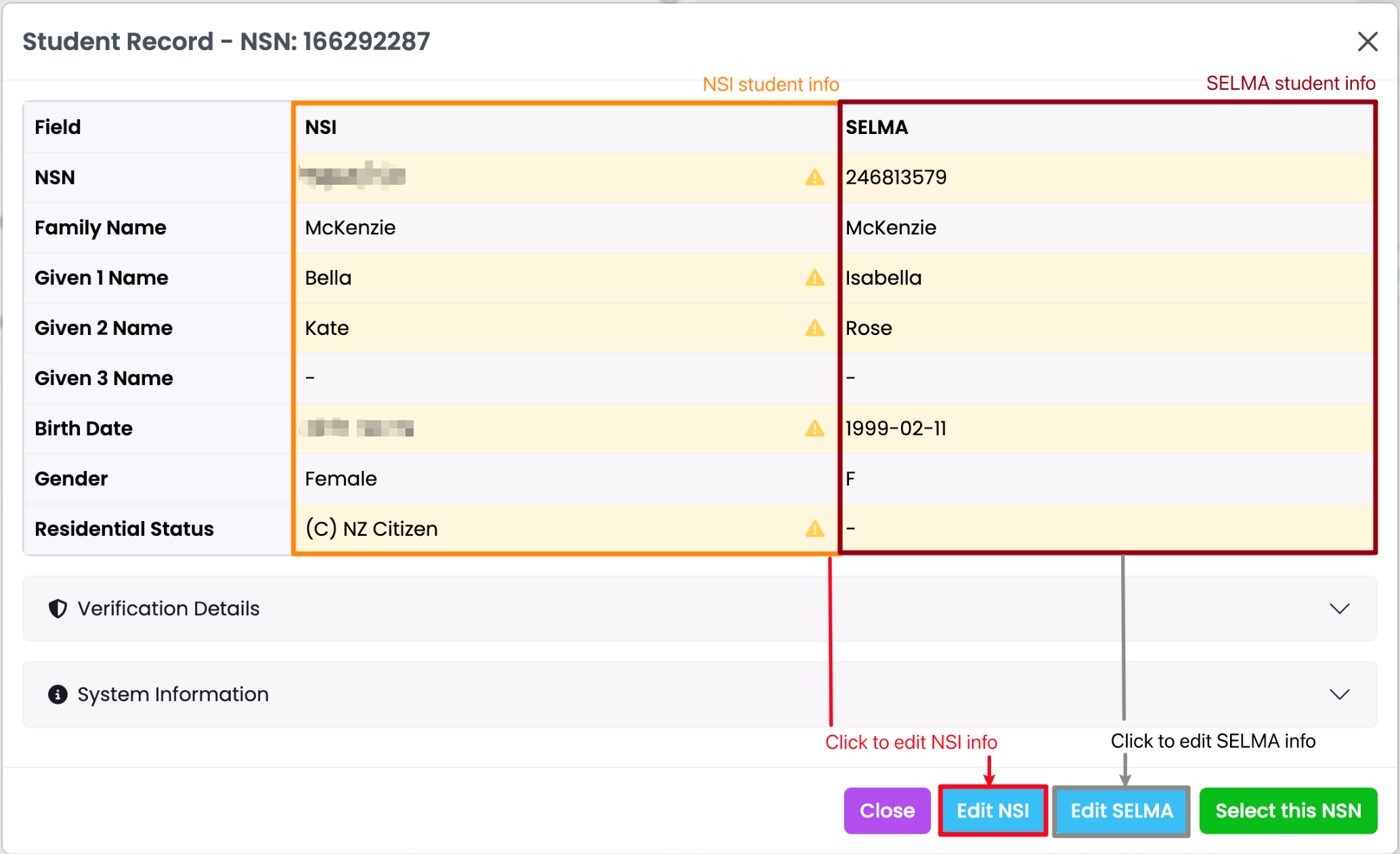Click warning icon beside Bella
The image size is (1400, 854).
coord(814,278)
